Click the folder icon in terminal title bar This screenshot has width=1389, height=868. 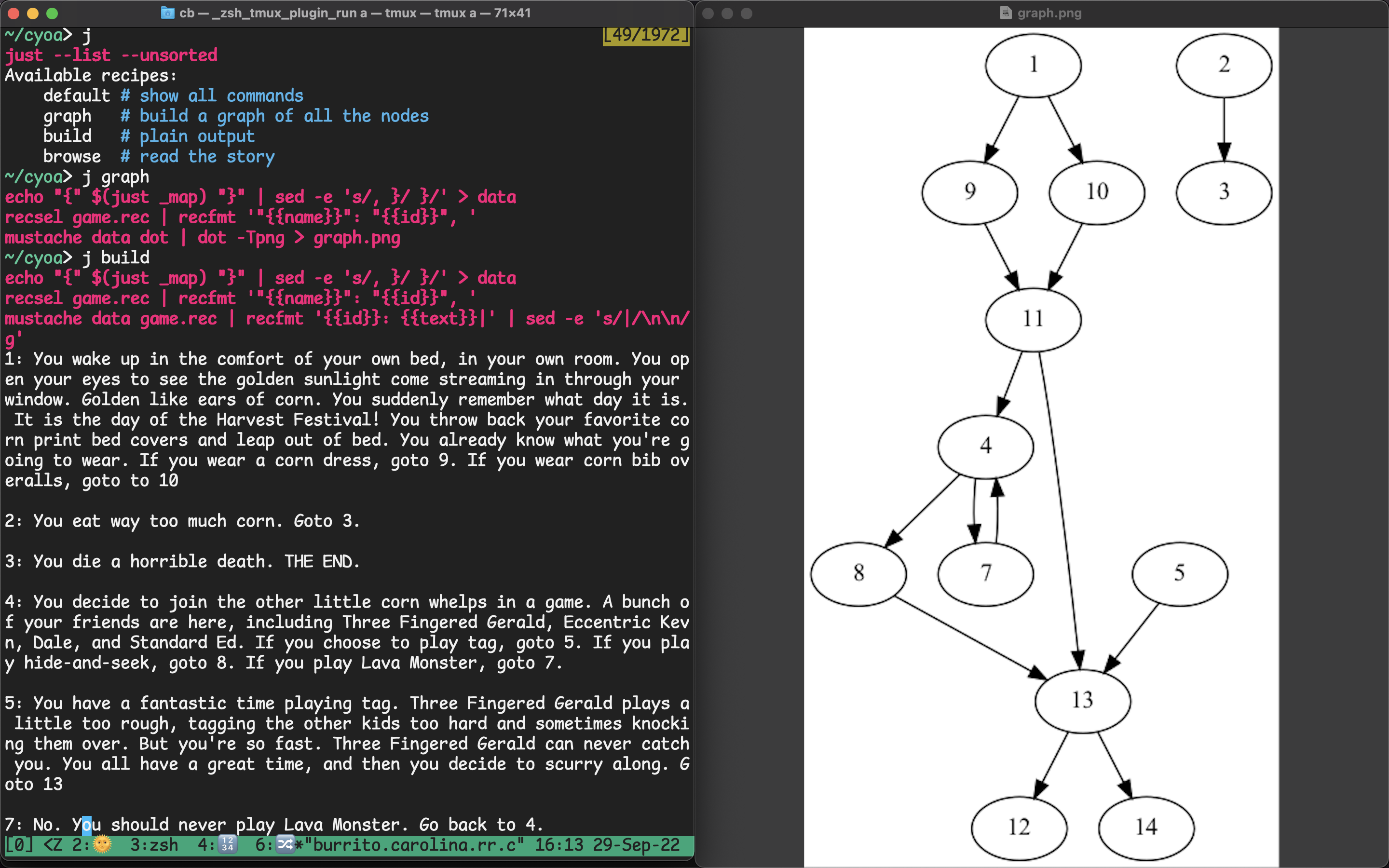[x=168, y=13]
